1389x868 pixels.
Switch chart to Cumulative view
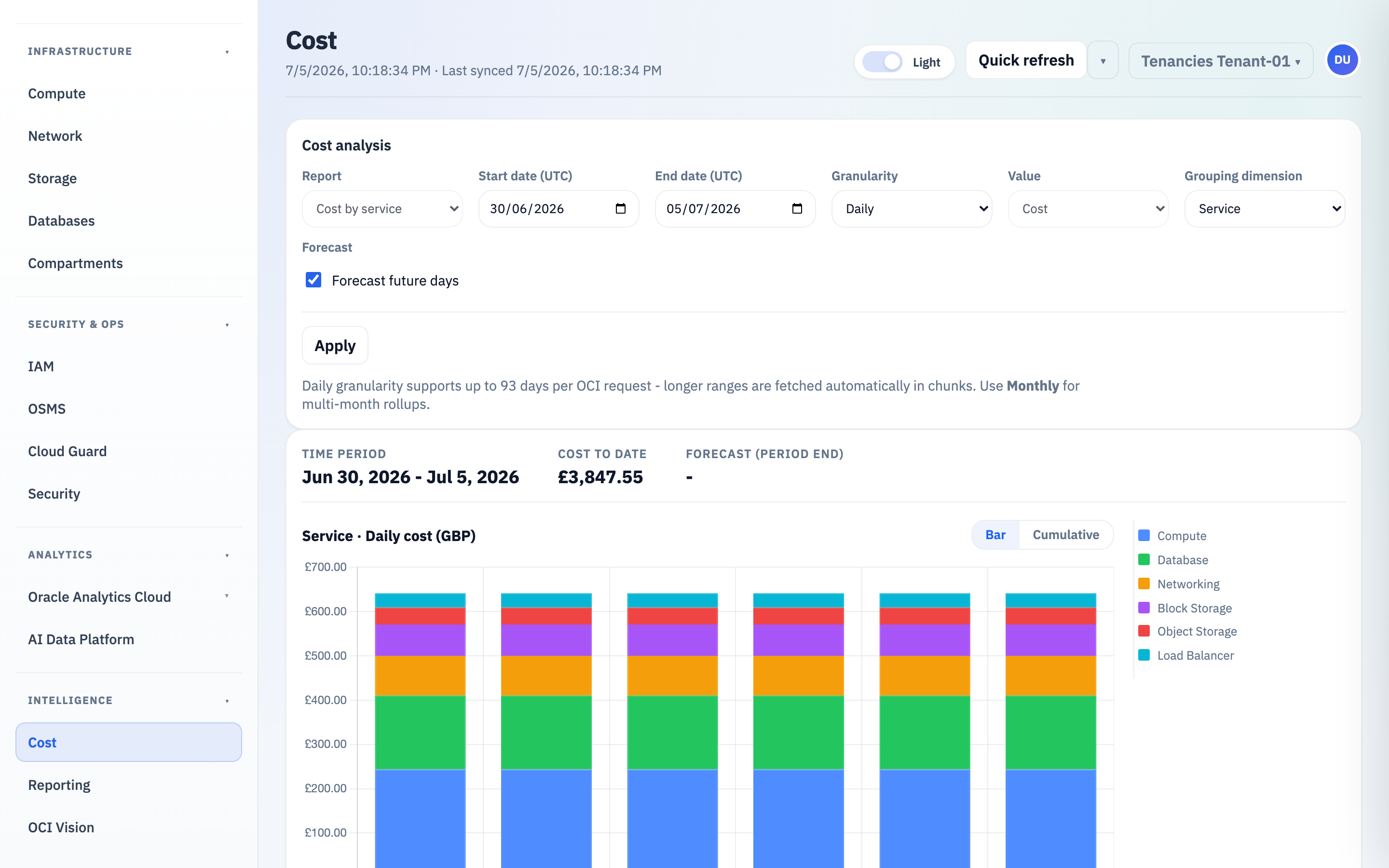[1066, 535]
